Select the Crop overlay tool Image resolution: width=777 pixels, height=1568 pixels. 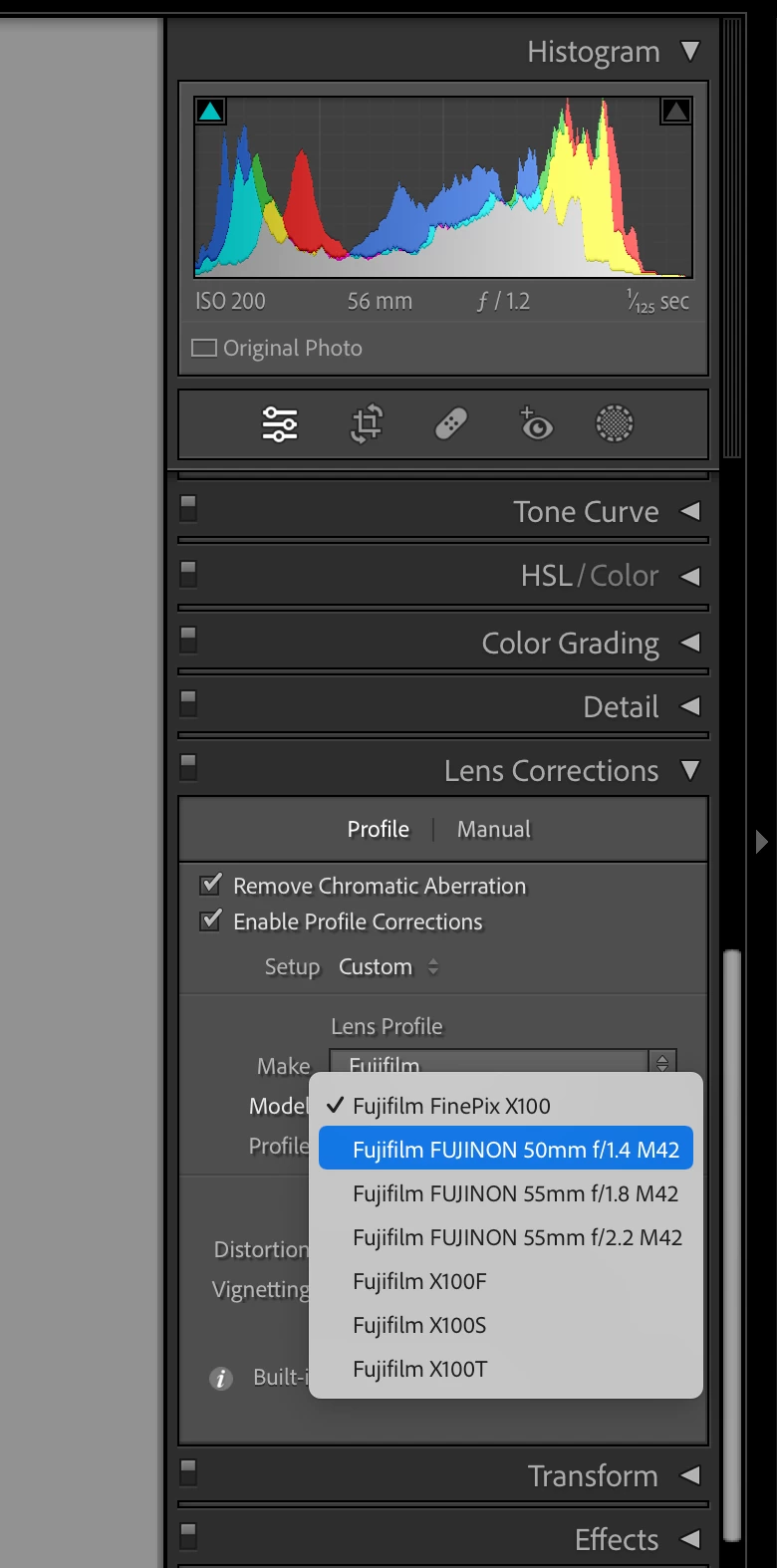(367, 424)
